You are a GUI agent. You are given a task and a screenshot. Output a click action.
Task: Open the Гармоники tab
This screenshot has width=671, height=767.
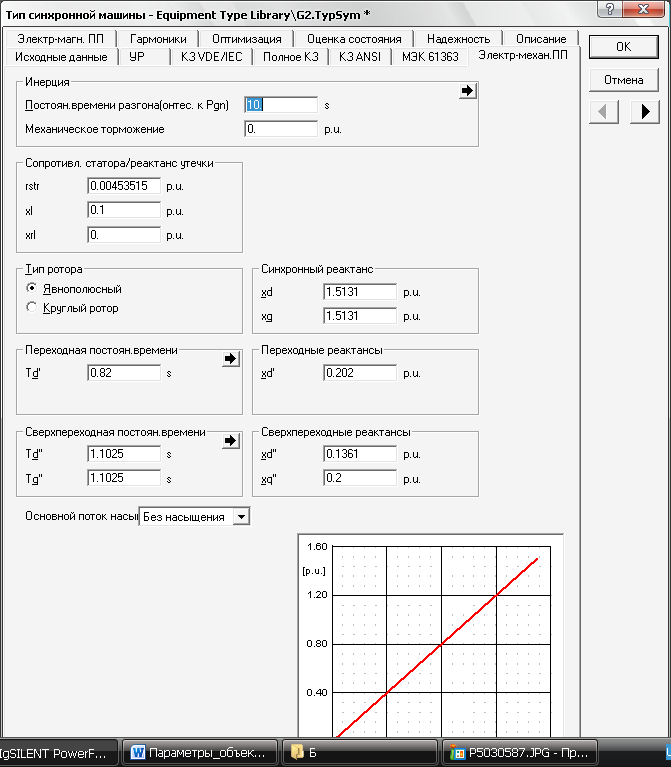tap(158, 39)
